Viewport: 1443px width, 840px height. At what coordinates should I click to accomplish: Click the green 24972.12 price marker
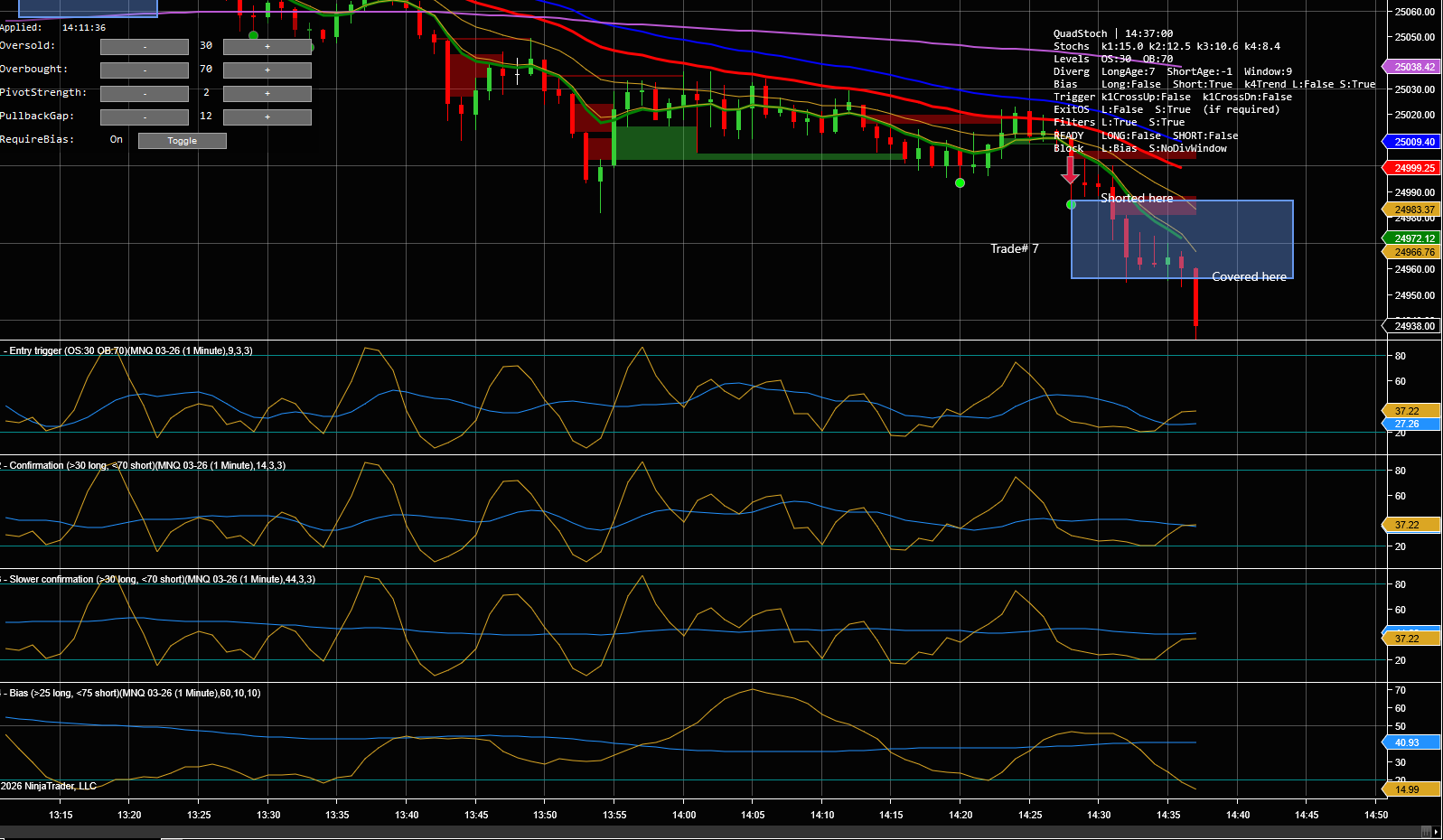(1412, 238)
